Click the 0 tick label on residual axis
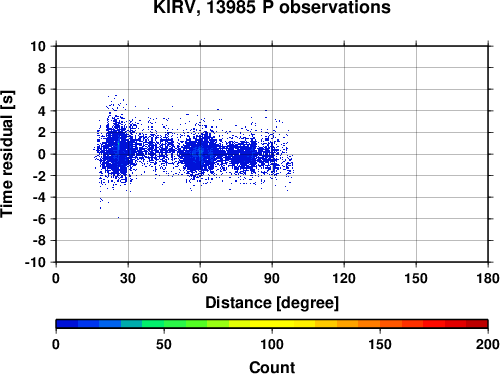Screen dimensions: 500x374 point(42,154)
